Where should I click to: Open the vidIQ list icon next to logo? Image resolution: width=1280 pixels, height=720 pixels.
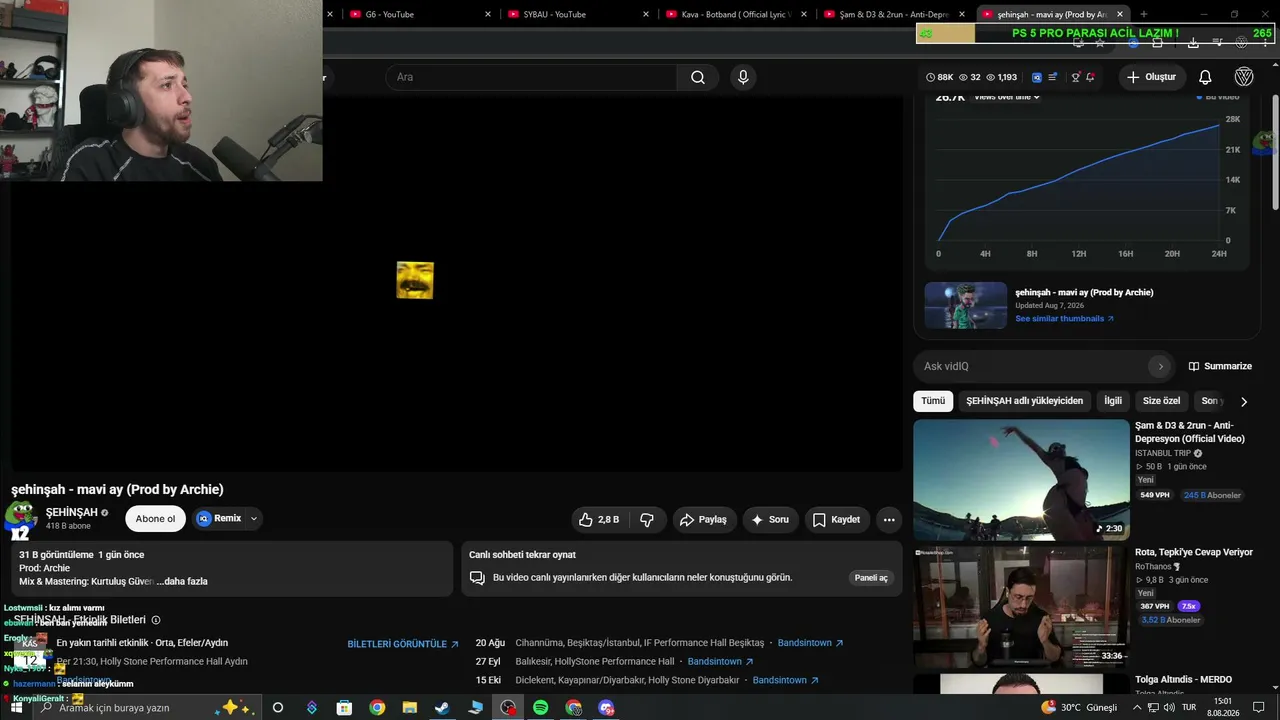click(x=1053, y=77)
